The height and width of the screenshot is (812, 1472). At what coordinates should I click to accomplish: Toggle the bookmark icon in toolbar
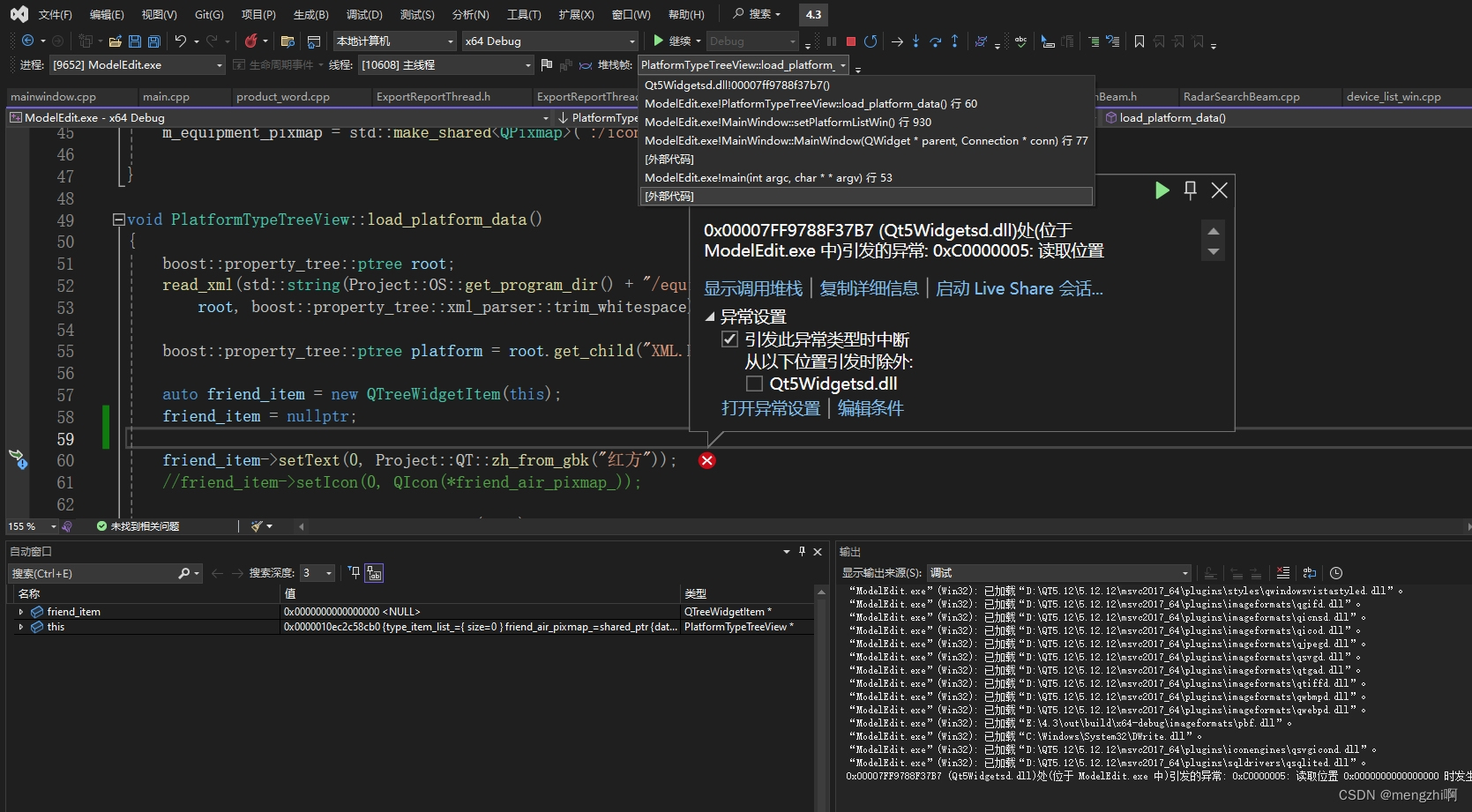click(x=1139, y=41)
